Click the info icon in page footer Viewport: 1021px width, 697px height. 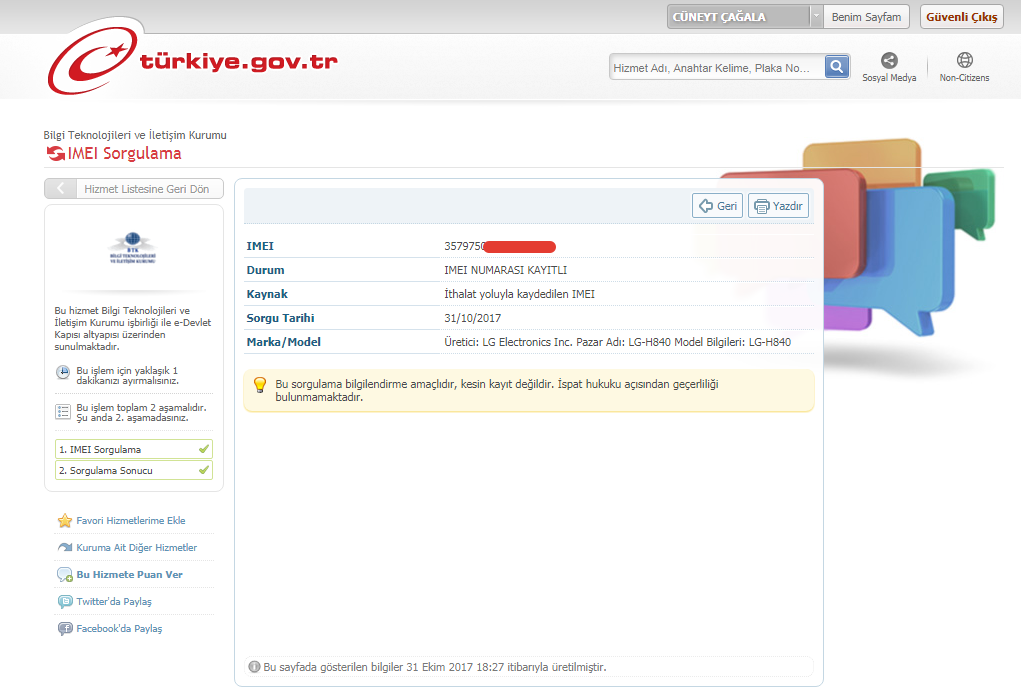tap(255, 667)
